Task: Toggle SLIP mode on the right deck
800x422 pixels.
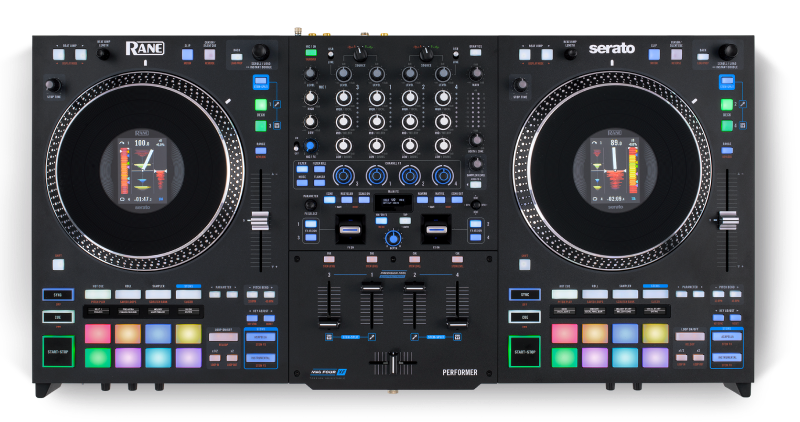Action: (654, 55)
